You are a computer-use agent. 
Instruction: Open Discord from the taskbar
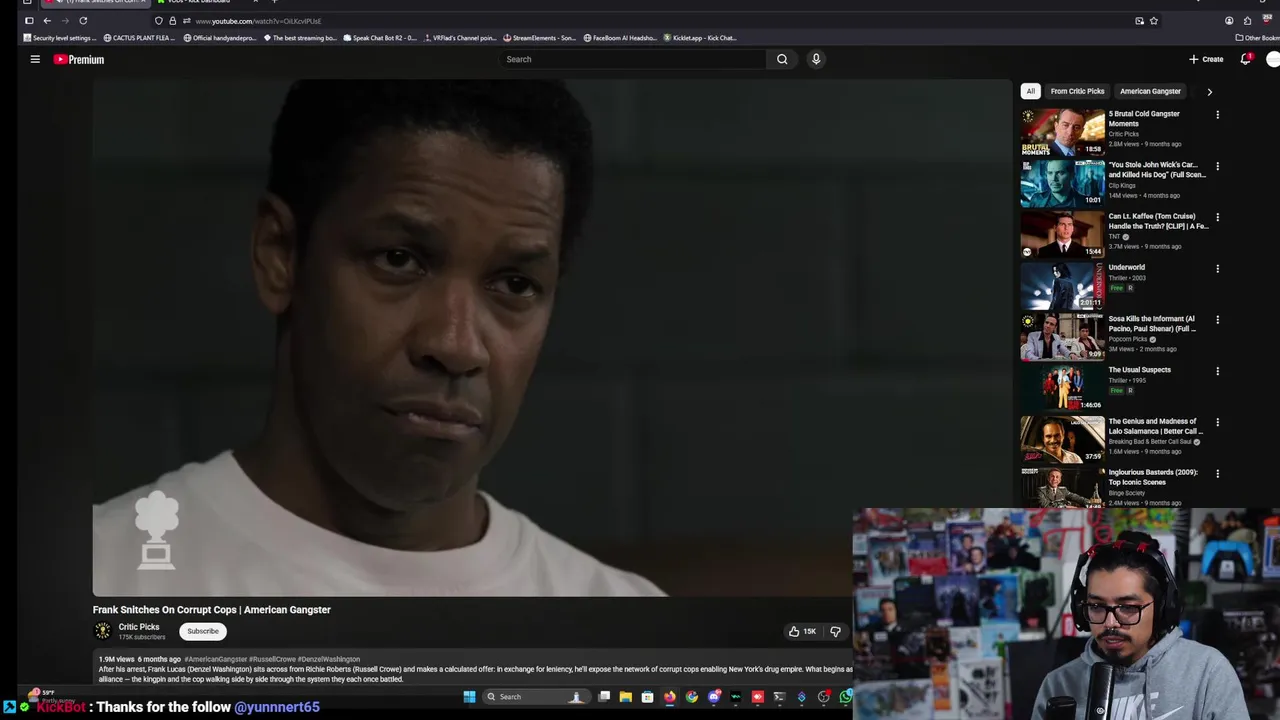[714, 697]
